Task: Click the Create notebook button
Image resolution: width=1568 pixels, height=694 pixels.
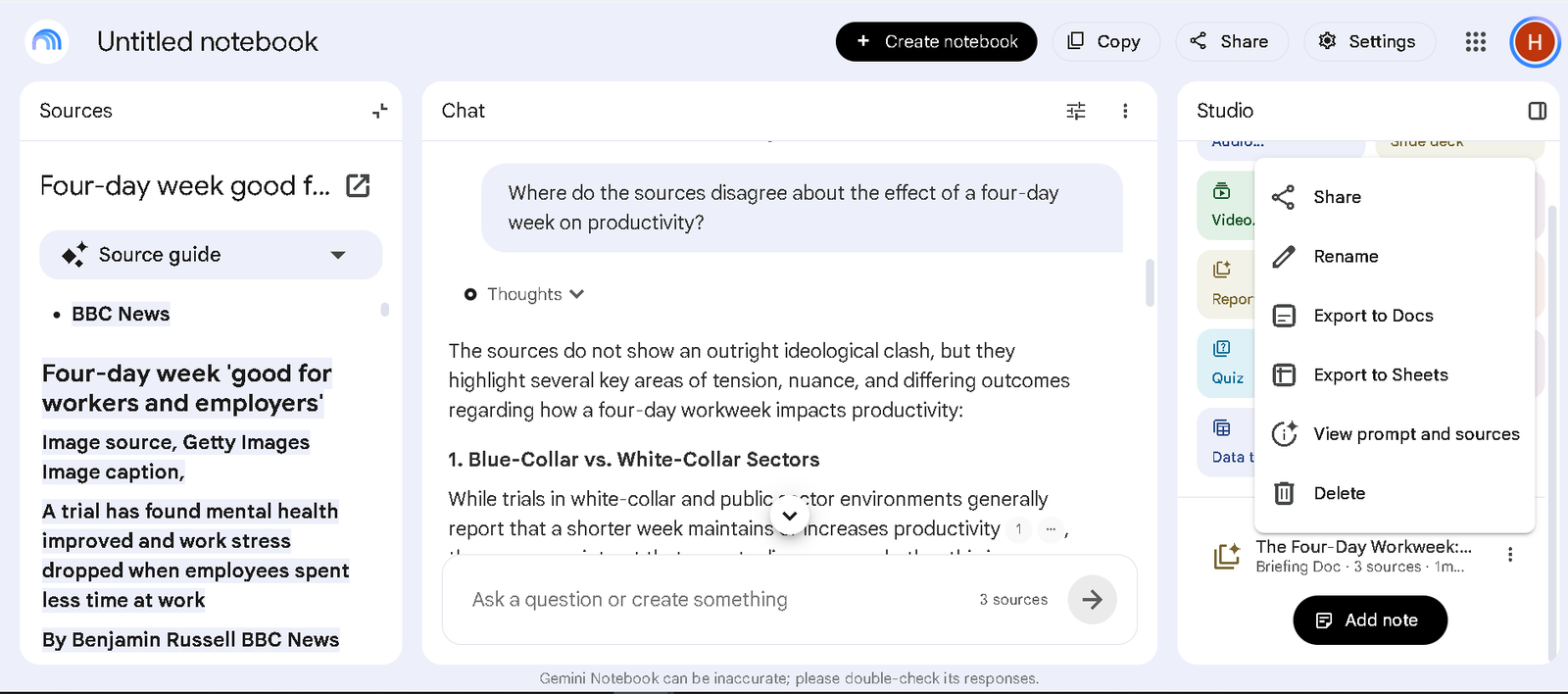Action: (x=936, y=41)
